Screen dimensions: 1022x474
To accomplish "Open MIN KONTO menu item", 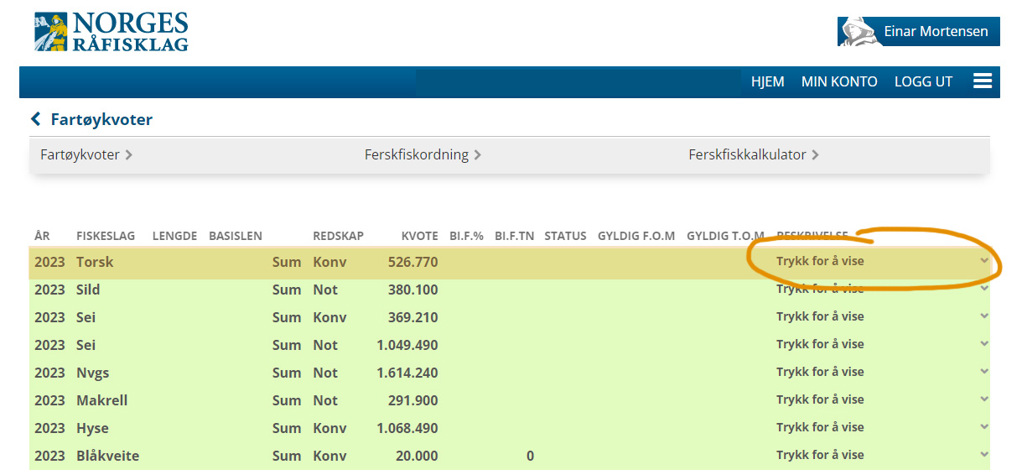I will pos(839,82).
